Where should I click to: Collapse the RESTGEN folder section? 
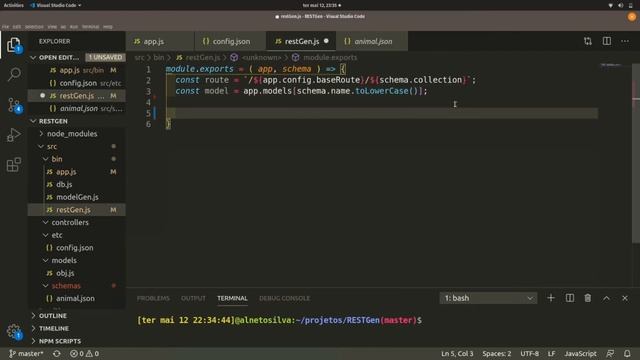[x=33, y=121]
